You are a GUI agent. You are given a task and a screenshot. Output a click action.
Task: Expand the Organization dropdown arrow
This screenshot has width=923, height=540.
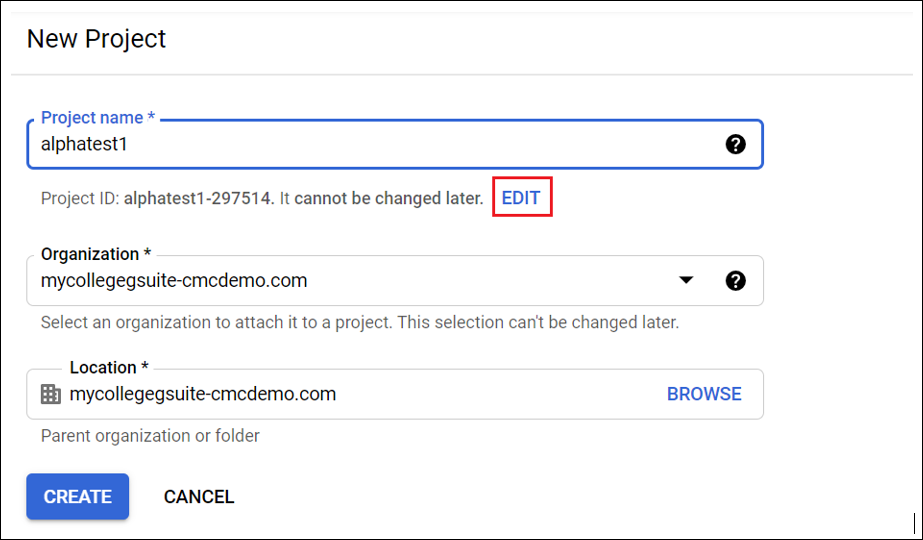tap(686, 281)
